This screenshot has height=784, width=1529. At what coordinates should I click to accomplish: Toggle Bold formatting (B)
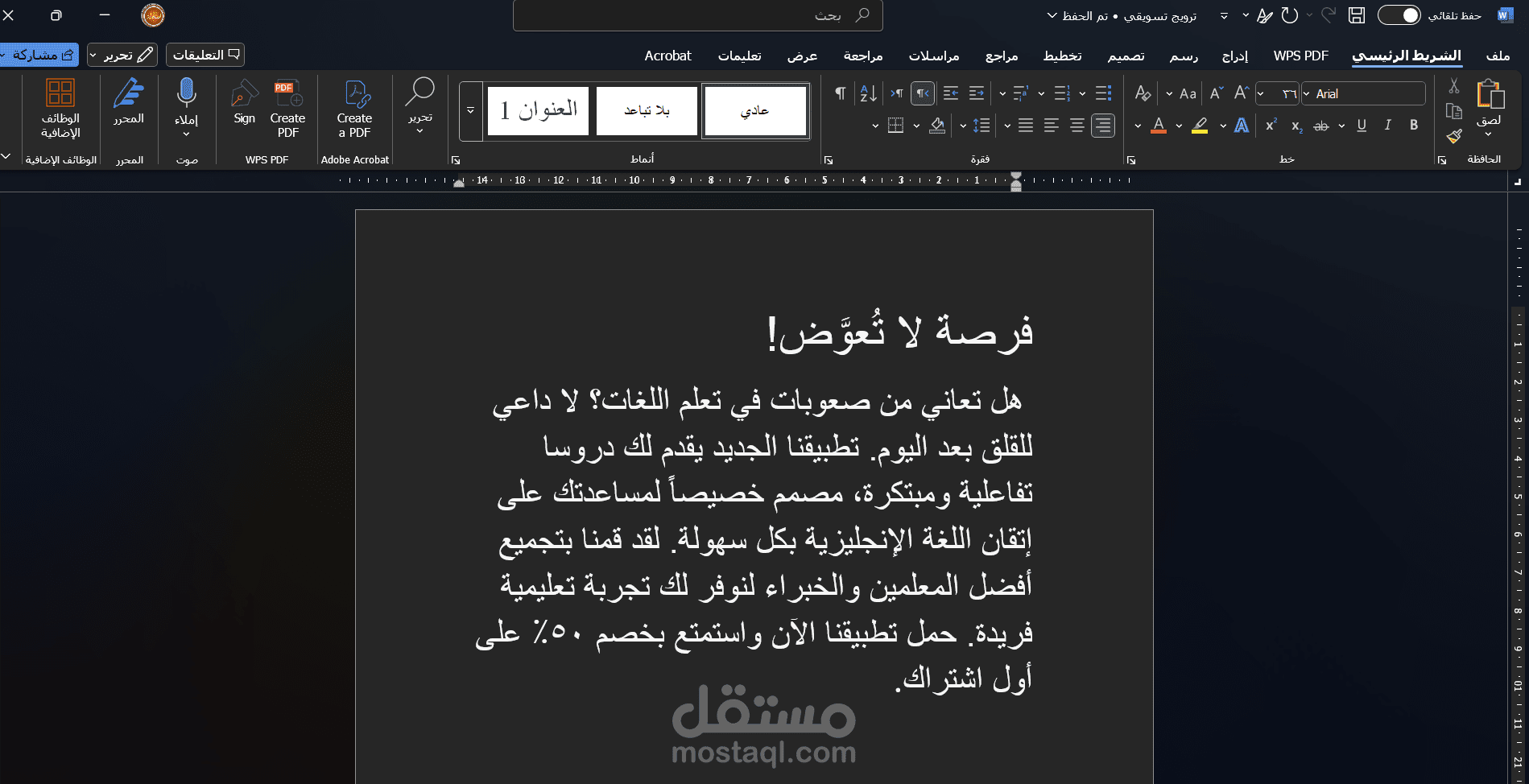tap(1414, 126)
